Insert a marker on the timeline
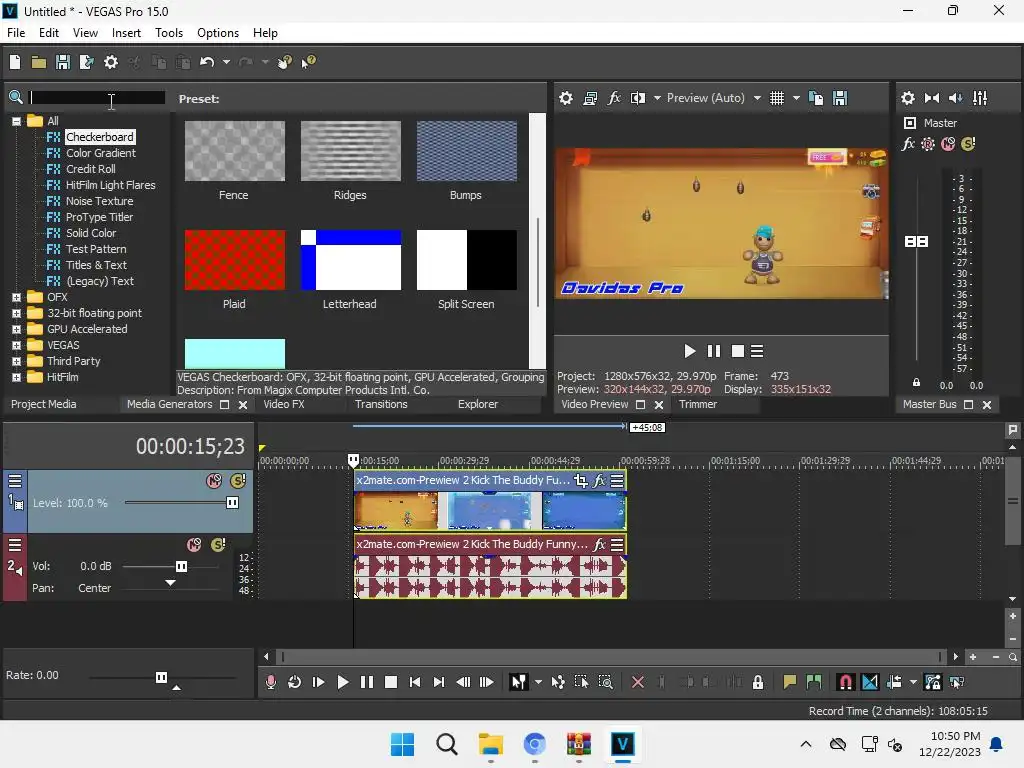The image size is (1024, 768). (x=790, y=682)
